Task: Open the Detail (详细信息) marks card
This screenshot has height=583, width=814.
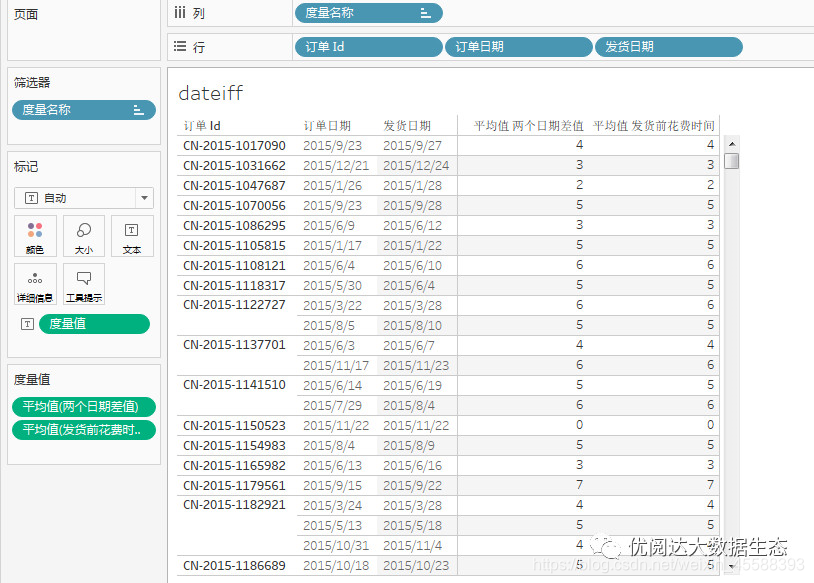Action: (35, 283)
